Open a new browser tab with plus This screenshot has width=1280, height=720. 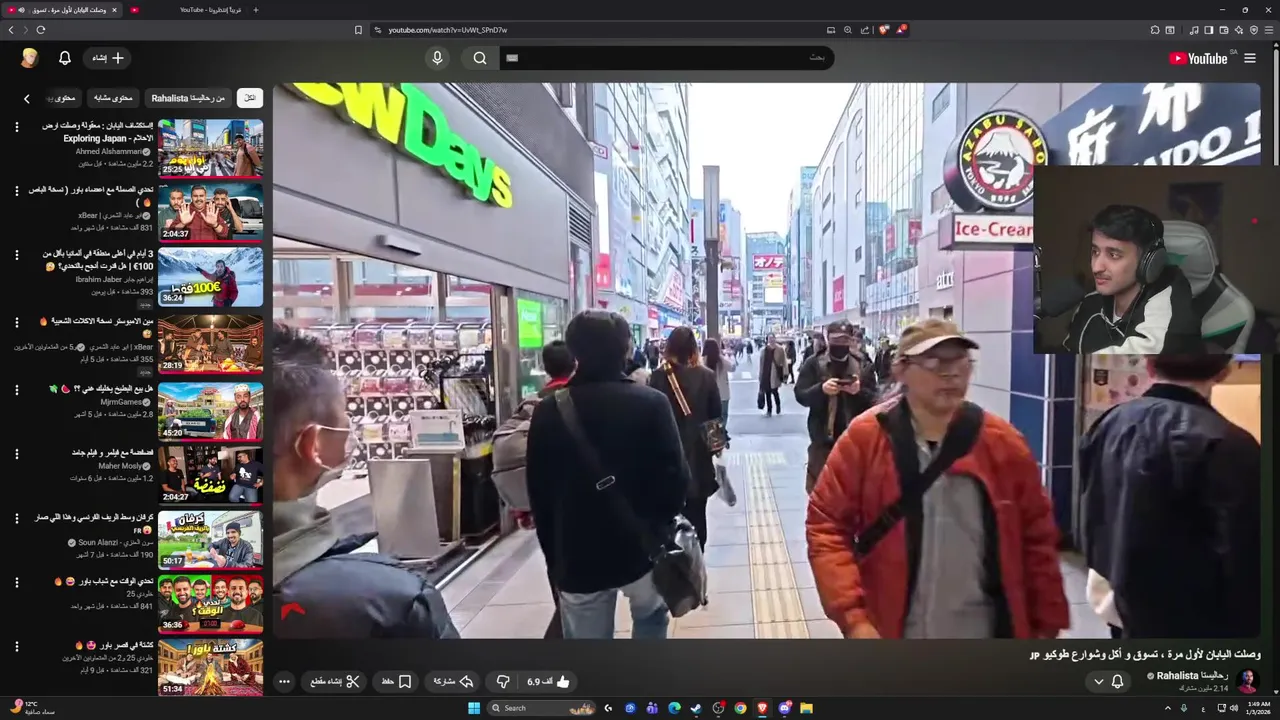pos(255,10)
